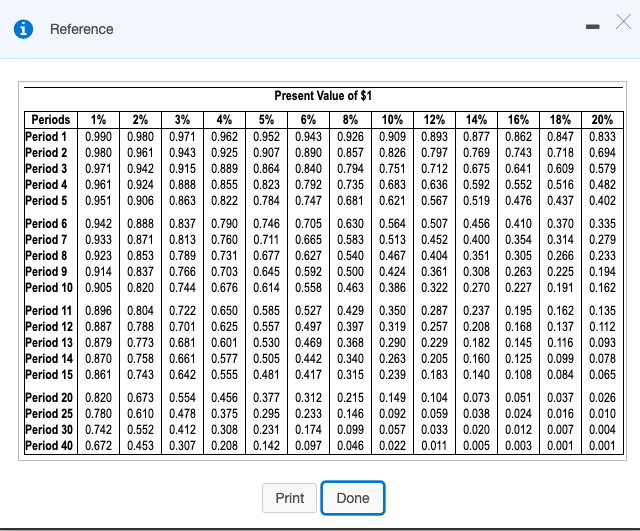Click the Period 14 row label
This screenshot has width=640, height=531.
point(49,358)
